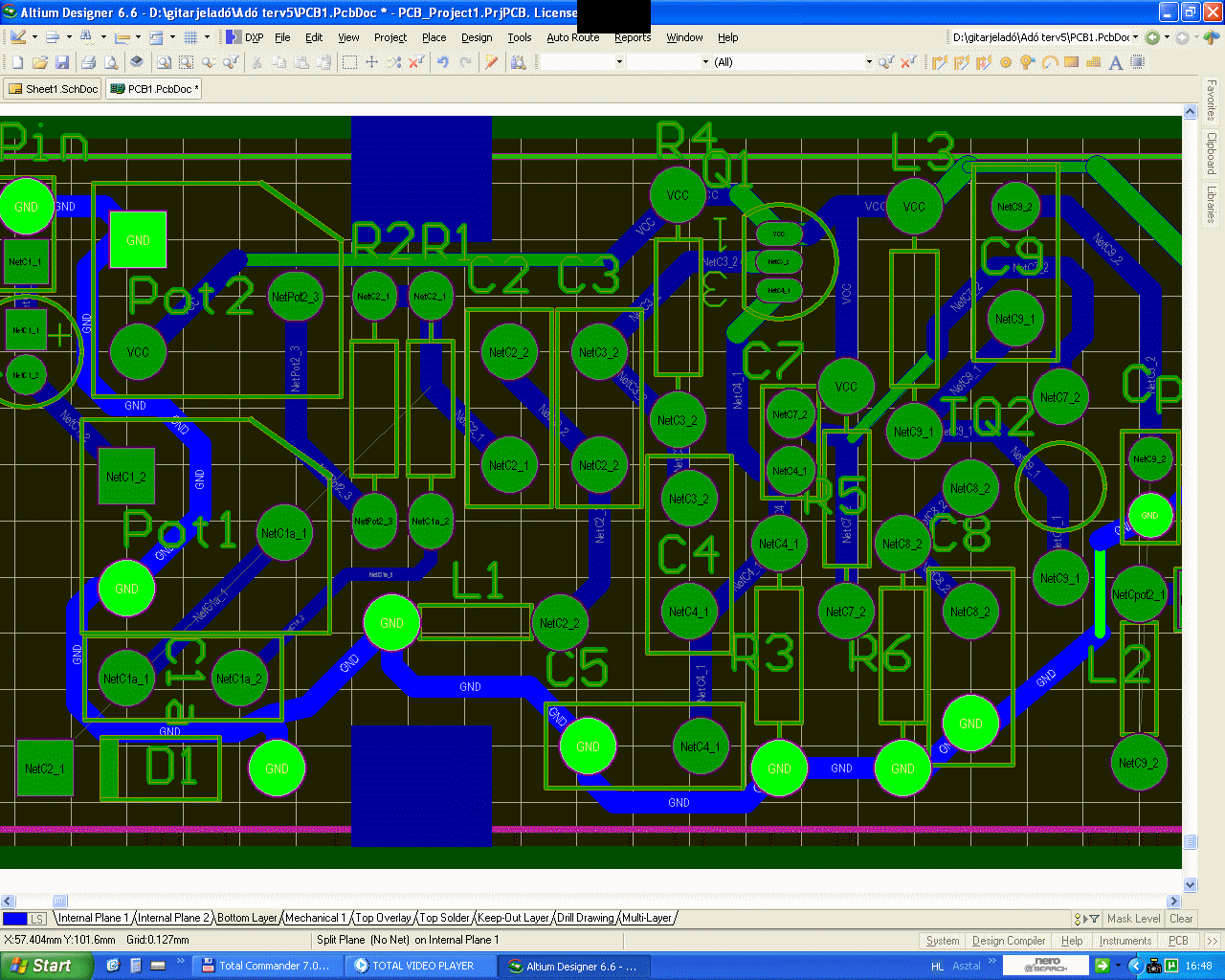Expand the document path address dropdown
The height and width of the screenshot is (980, 1225).
click(x=1135, y=37)
